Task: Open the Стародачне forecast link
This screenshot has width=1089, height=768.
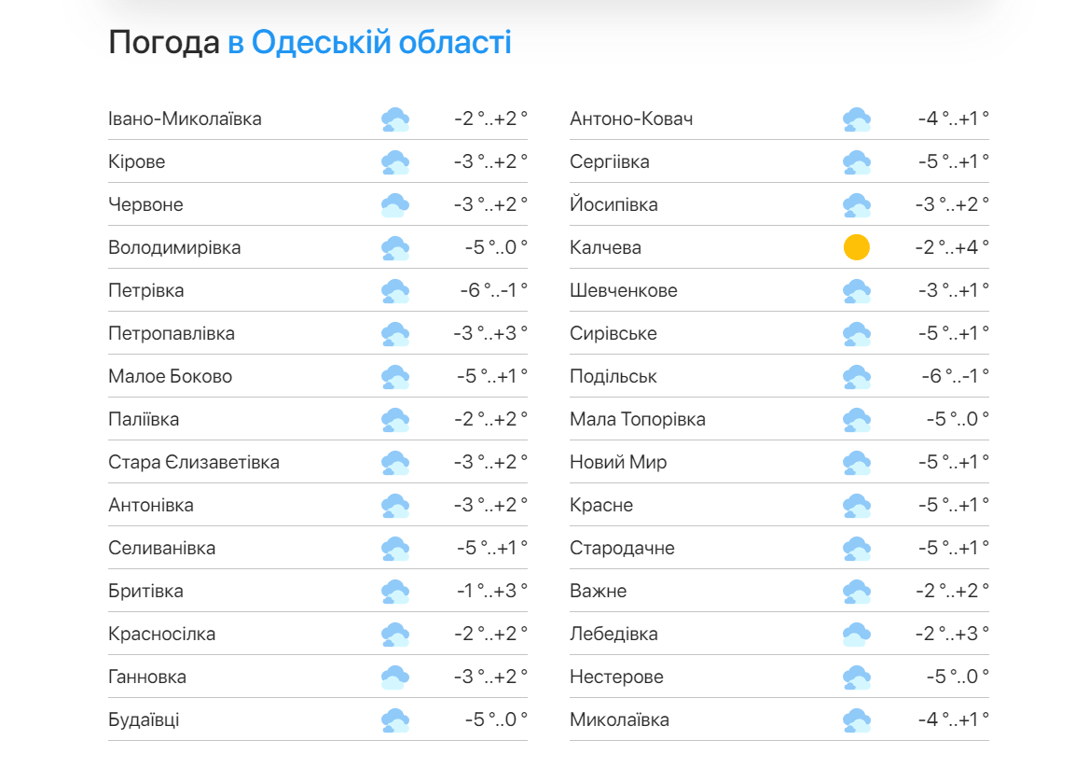Action: 622,548
